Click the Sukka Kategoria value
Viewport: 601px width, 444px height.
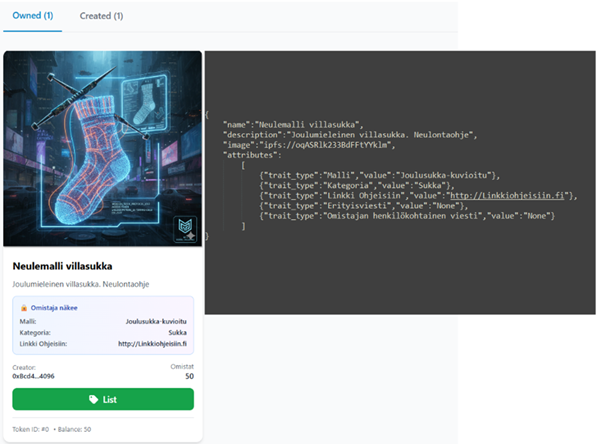[x=177, y=333]
